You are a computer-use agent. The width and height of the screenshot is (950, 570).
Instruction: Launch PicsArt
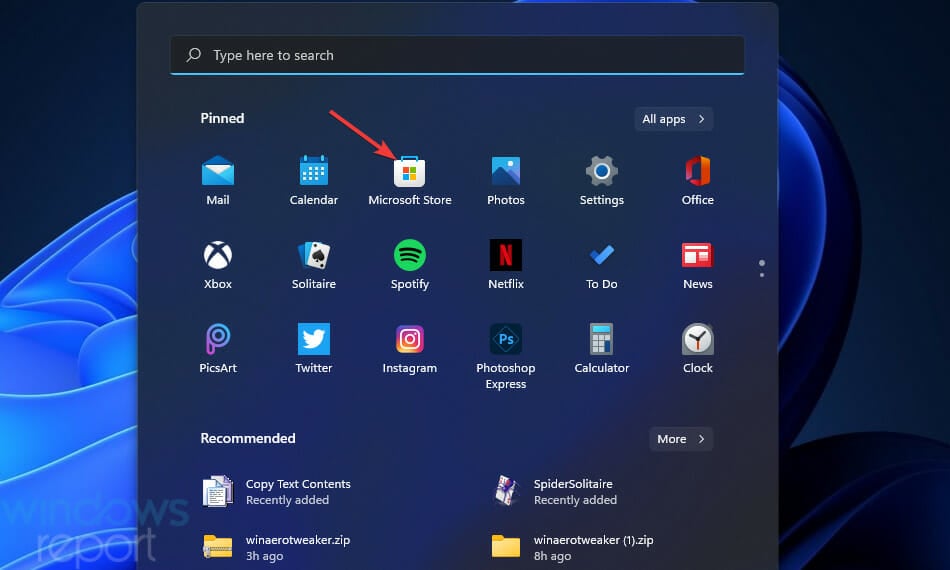(x=218, y=348)
